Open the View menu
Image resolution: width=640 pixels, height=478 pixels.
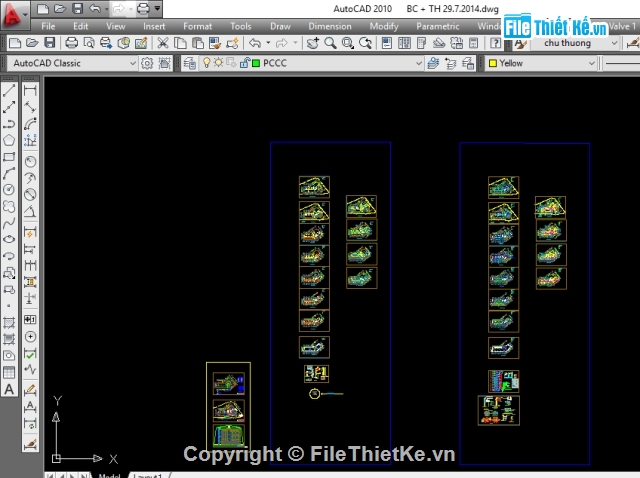tap(116, 27)
